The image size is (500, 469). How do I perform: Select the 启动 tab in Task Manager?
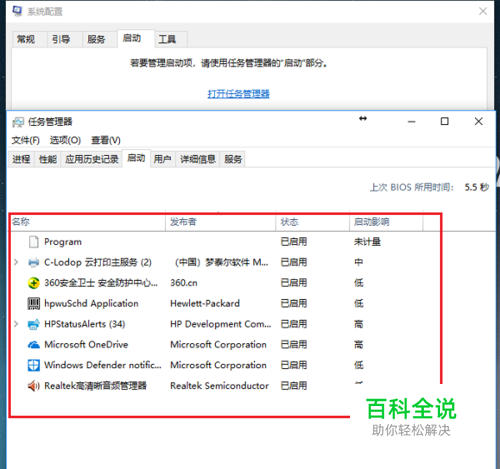(x=136, y=158)
